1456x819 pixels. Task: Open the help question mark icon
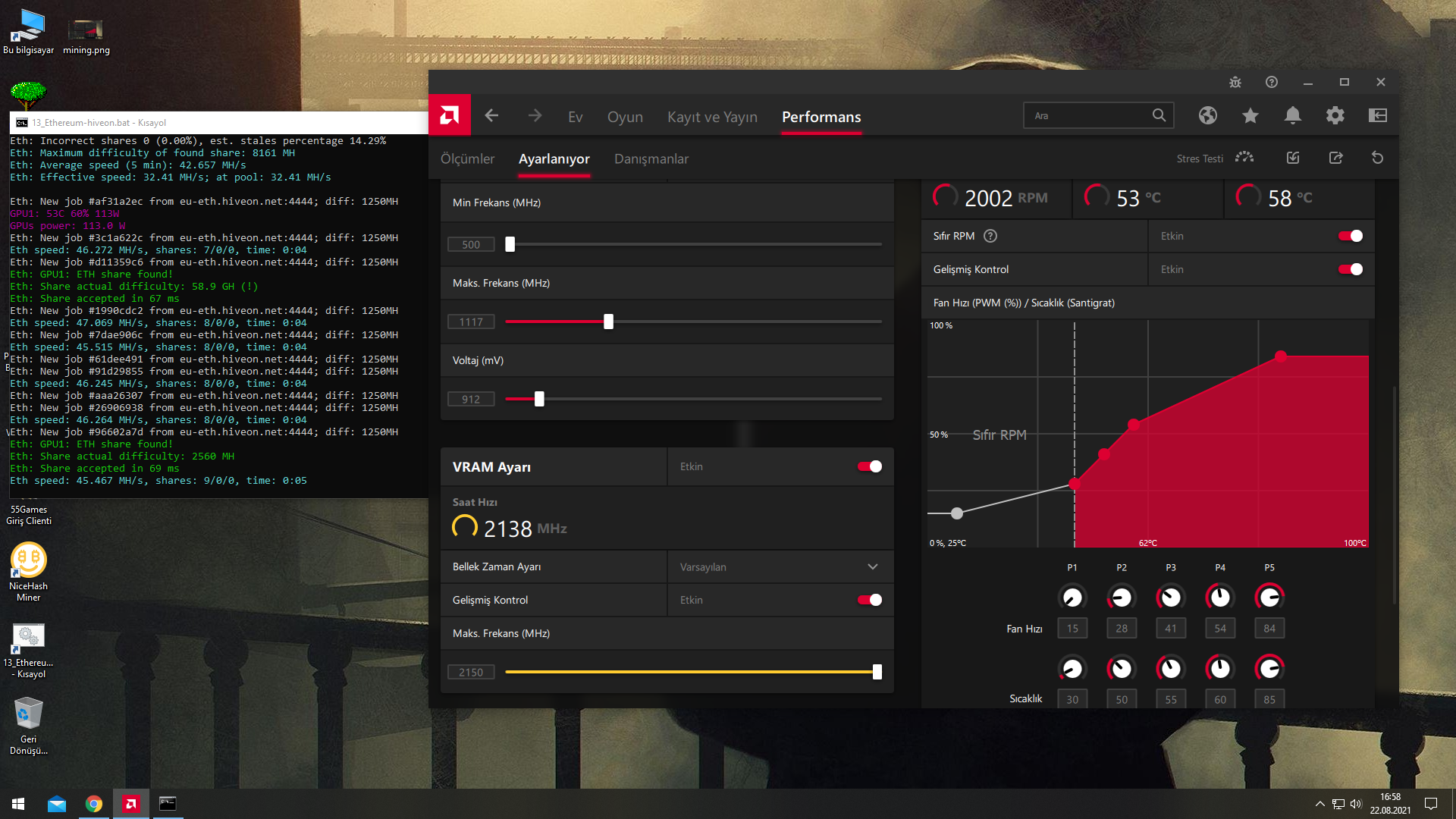click(x=1272, y=82)
